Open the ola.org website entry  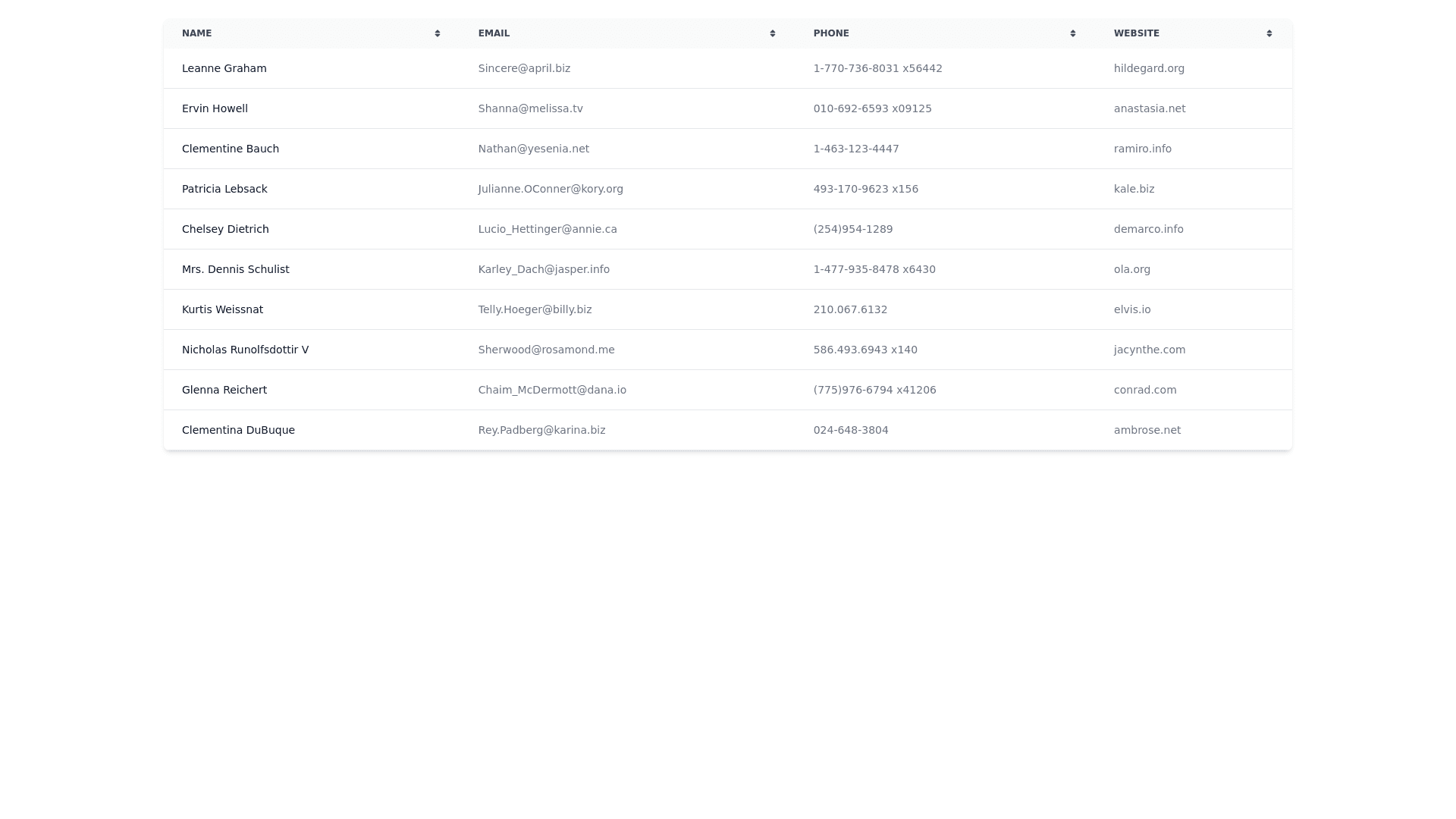pos(1131,269)
